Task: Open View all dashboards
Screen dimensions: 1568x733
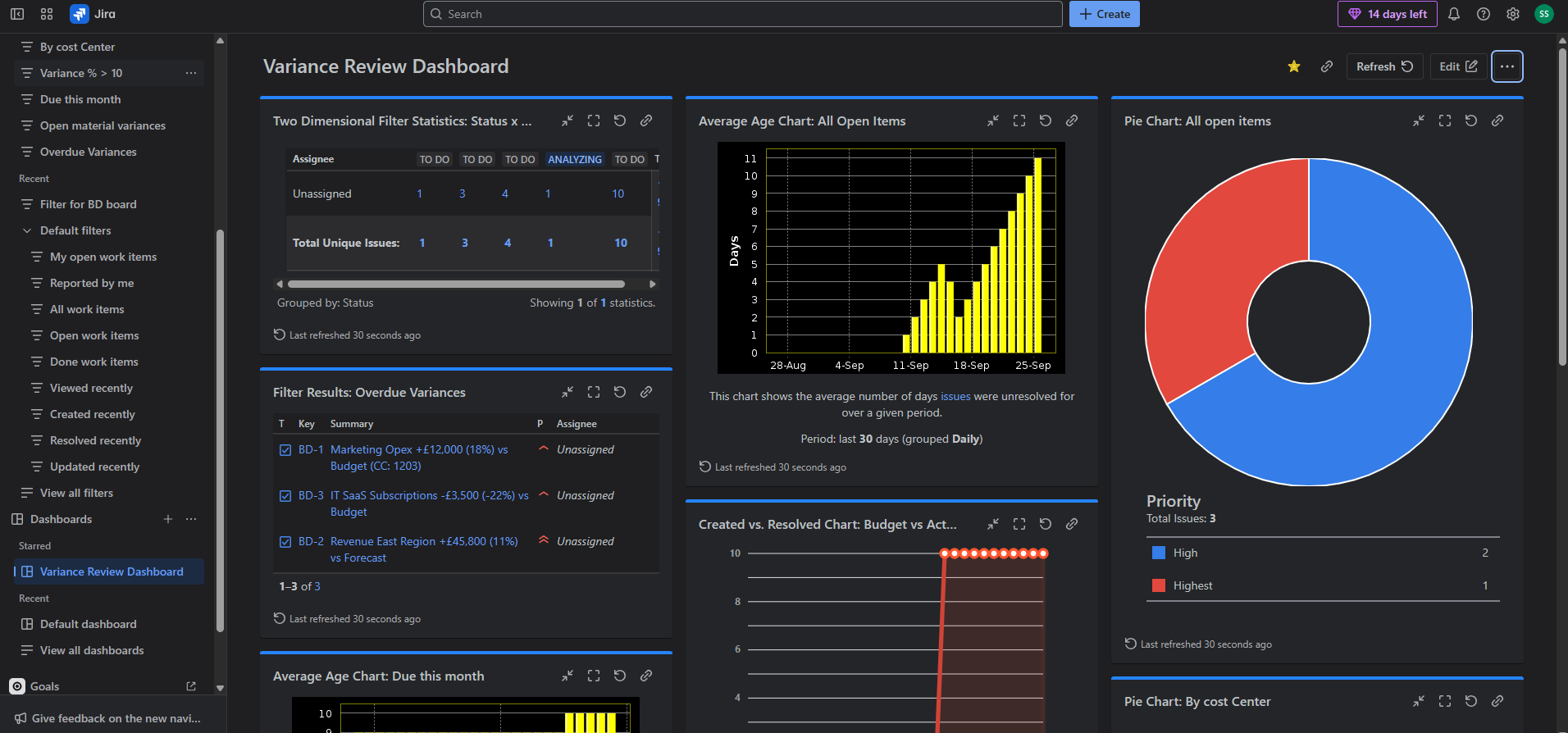Action: pos(109,650)
